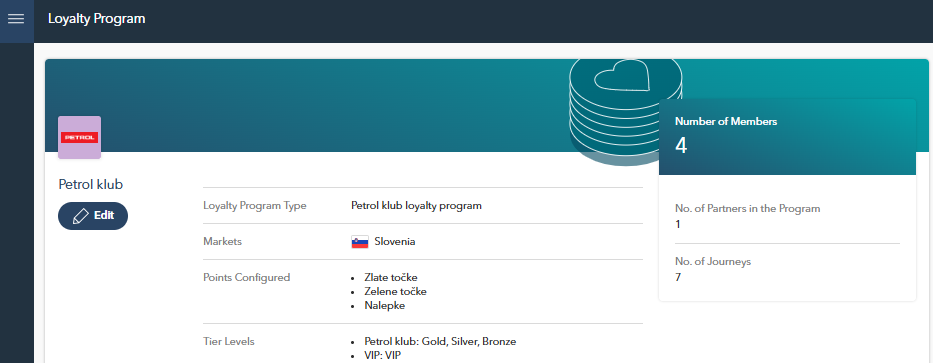
Task: Click the partners count value 1
Action: pos(678,225)
